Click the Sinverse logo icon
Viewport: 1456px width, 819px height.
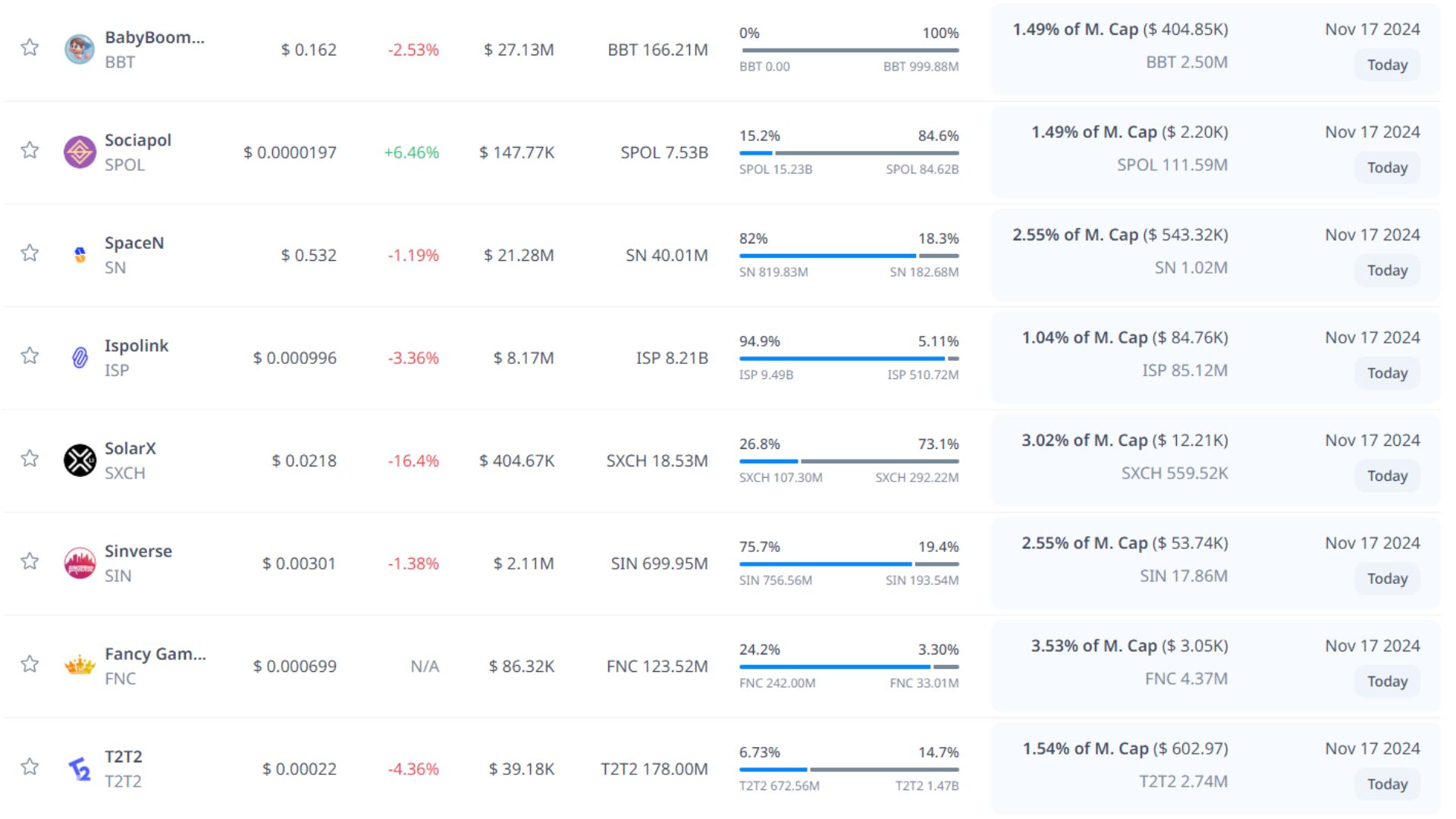tap(80, 563)
